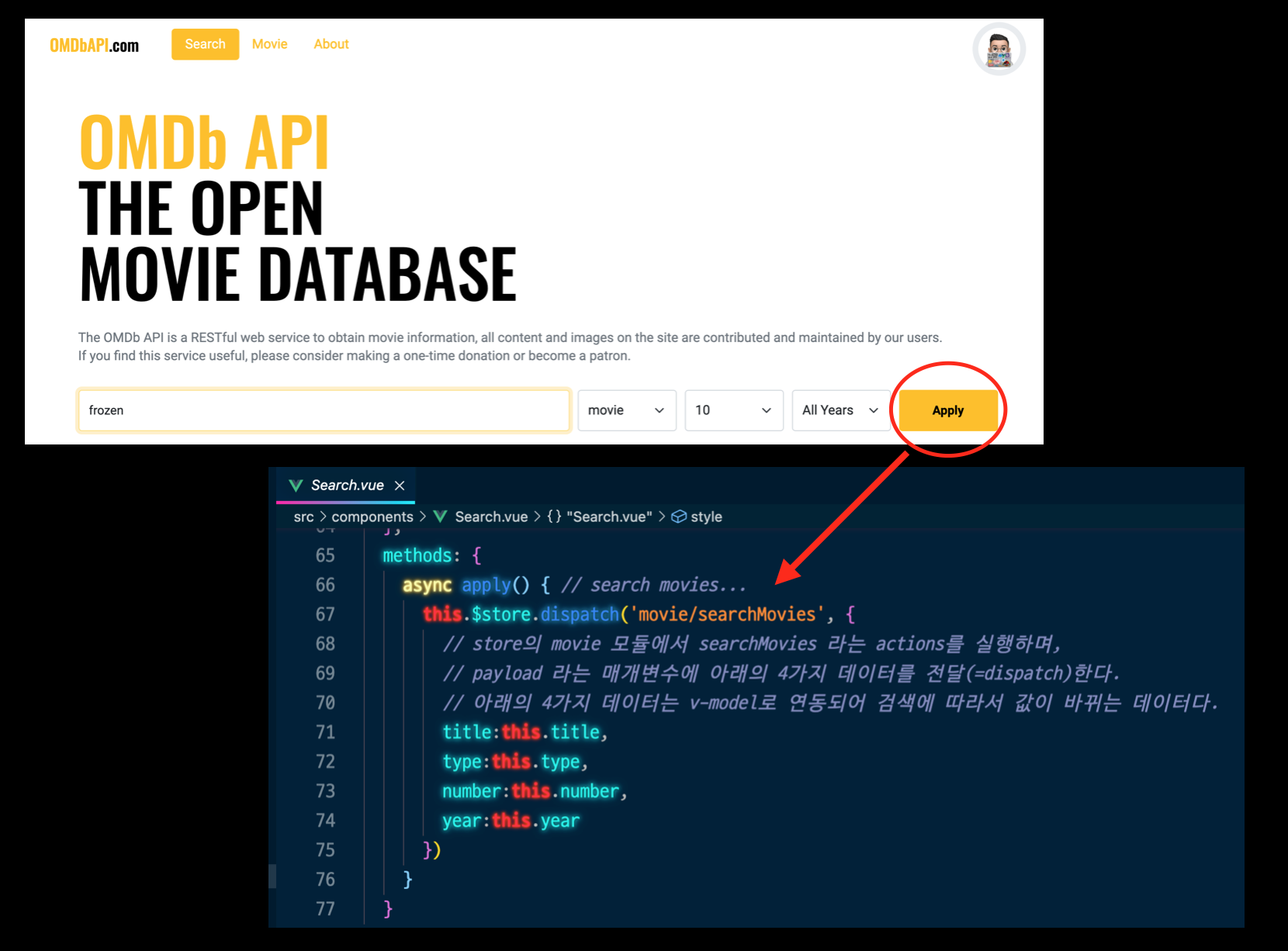Viewport: 1288px width, 951px height.
Task: Click line number 71 in gutter
Action: tap(325, 732)
